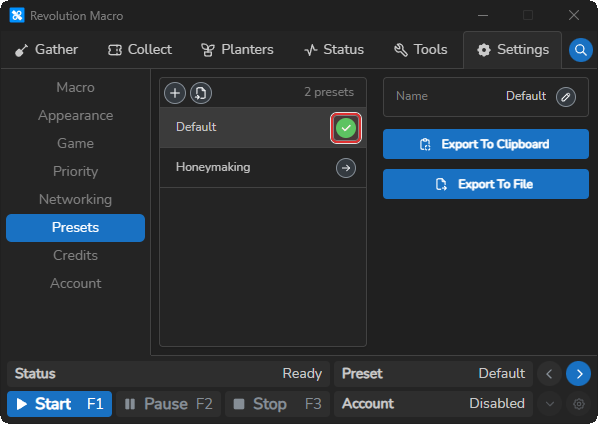Screen dimensions: 598x424
Task: Click Export To File button
Action: 486,184
